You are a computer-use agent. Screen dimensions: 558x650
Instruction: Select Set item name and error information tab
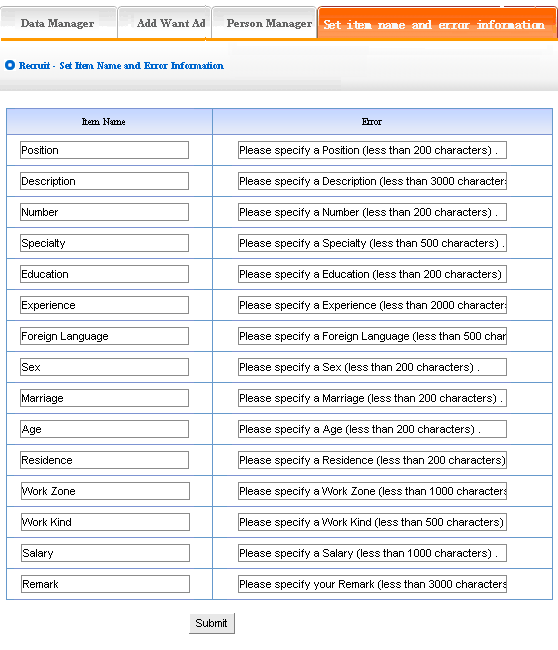pyautogui.click(x=437, y=24)
